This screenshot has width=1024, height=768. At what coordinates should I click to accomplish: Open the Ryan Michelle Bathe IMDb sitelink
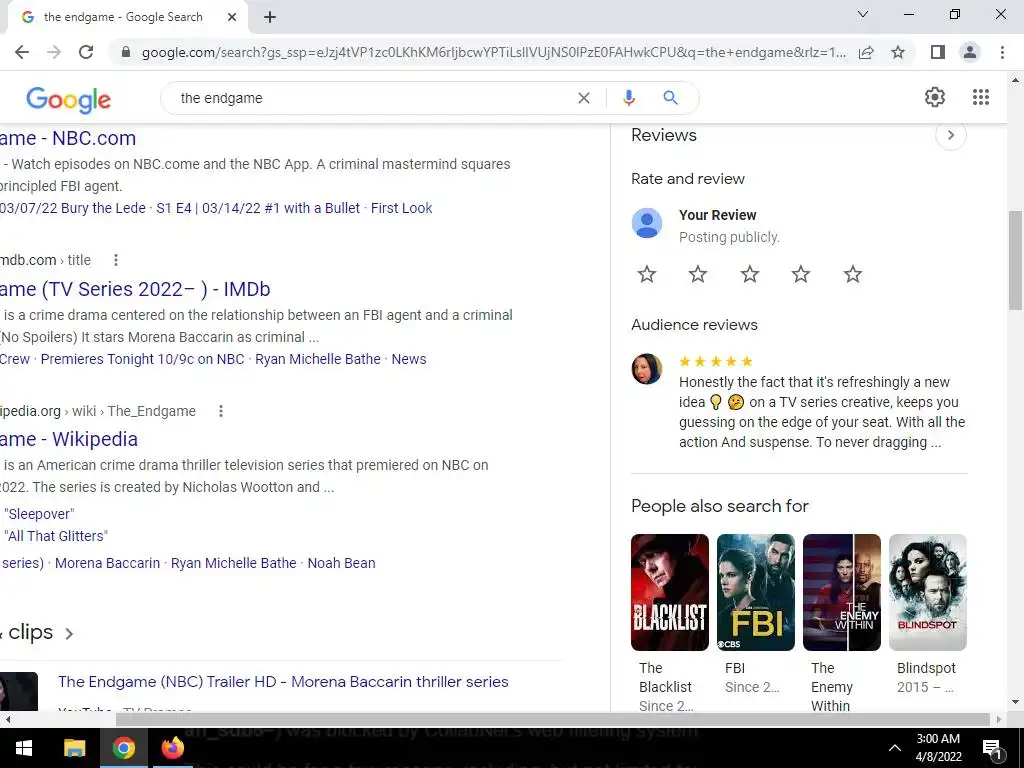point(318,359)
